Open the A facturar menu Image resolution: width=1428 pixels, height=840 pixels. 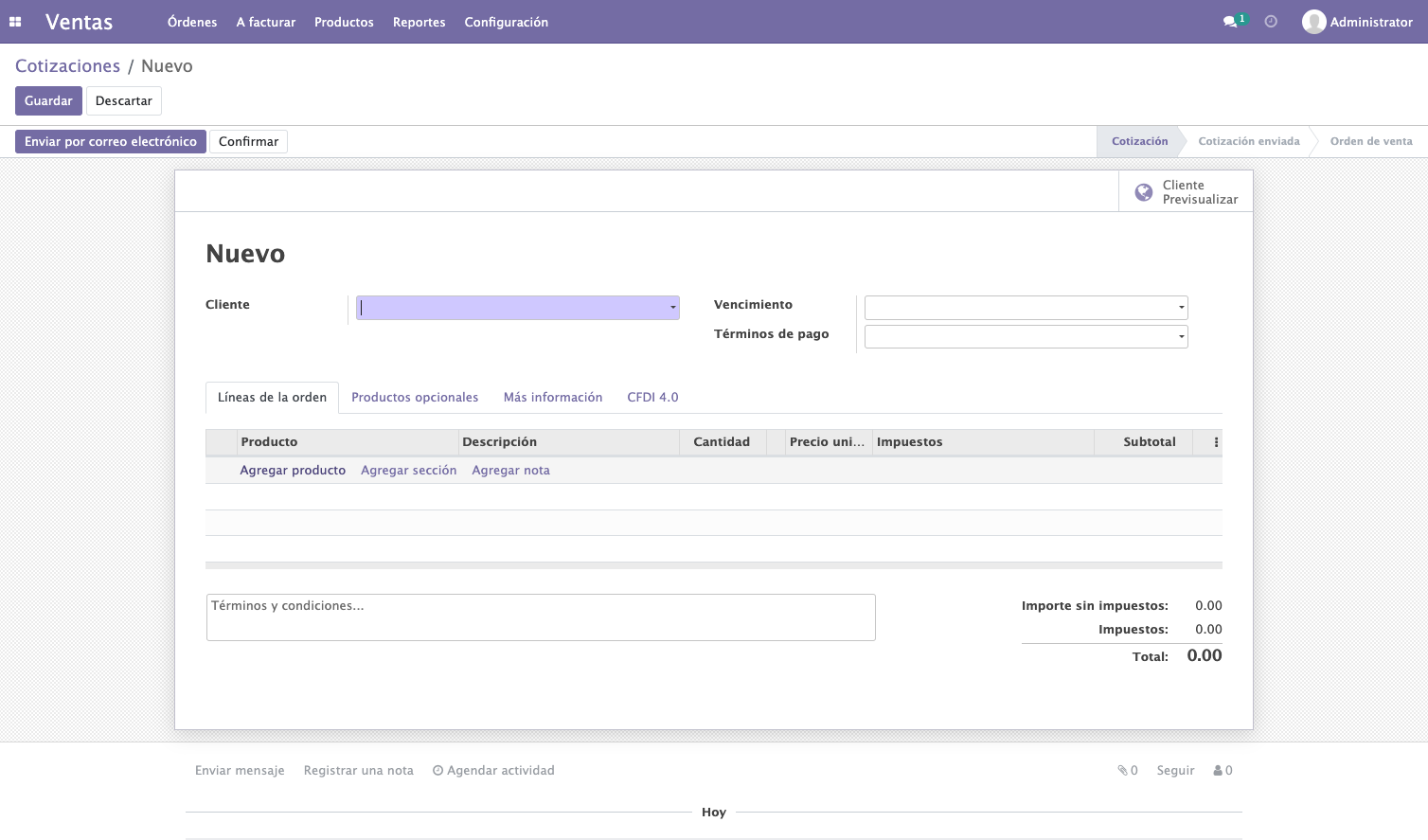coord(266,22)
